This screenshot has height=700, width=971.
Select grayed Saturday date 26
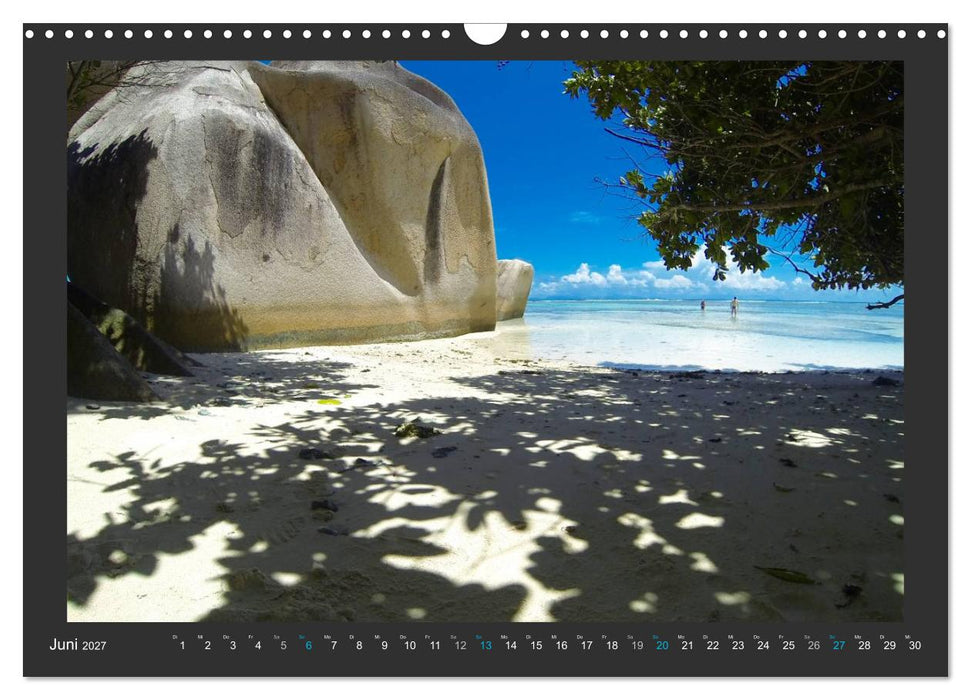[814, 645]
